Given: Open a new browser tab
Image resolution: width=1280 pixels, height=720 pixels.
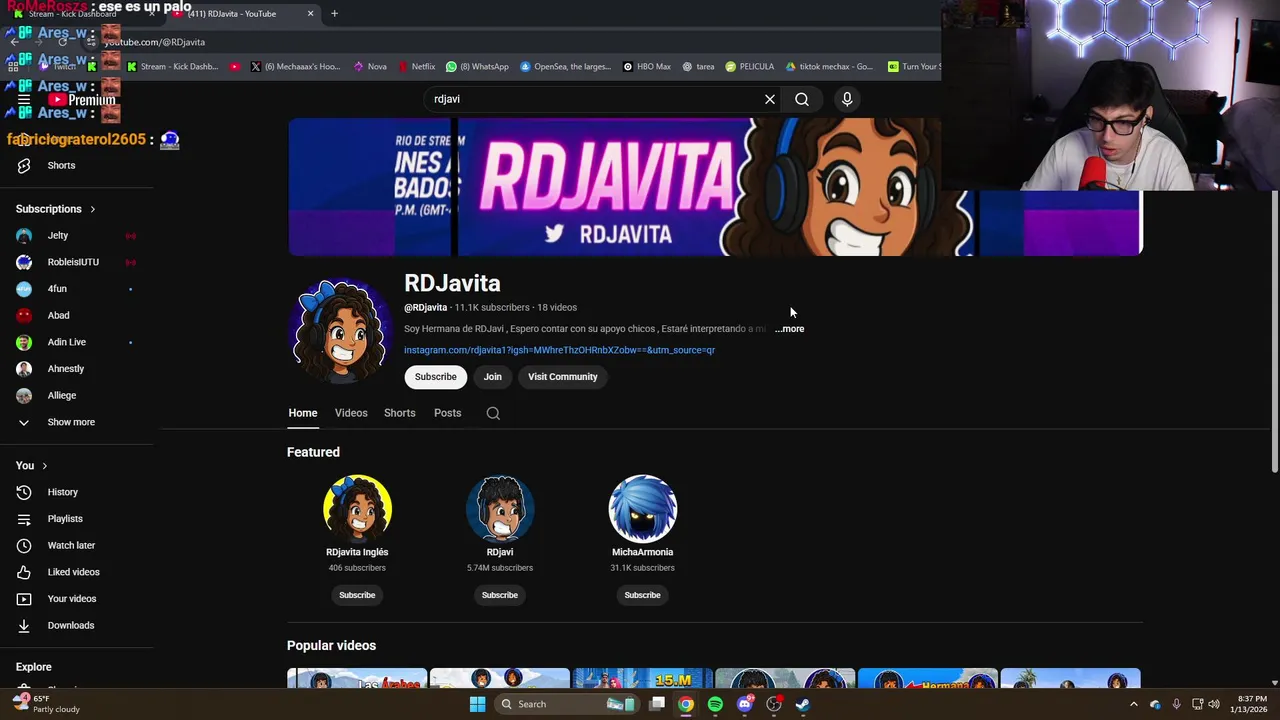Looking at the screenshot, I should coord(334,14).
